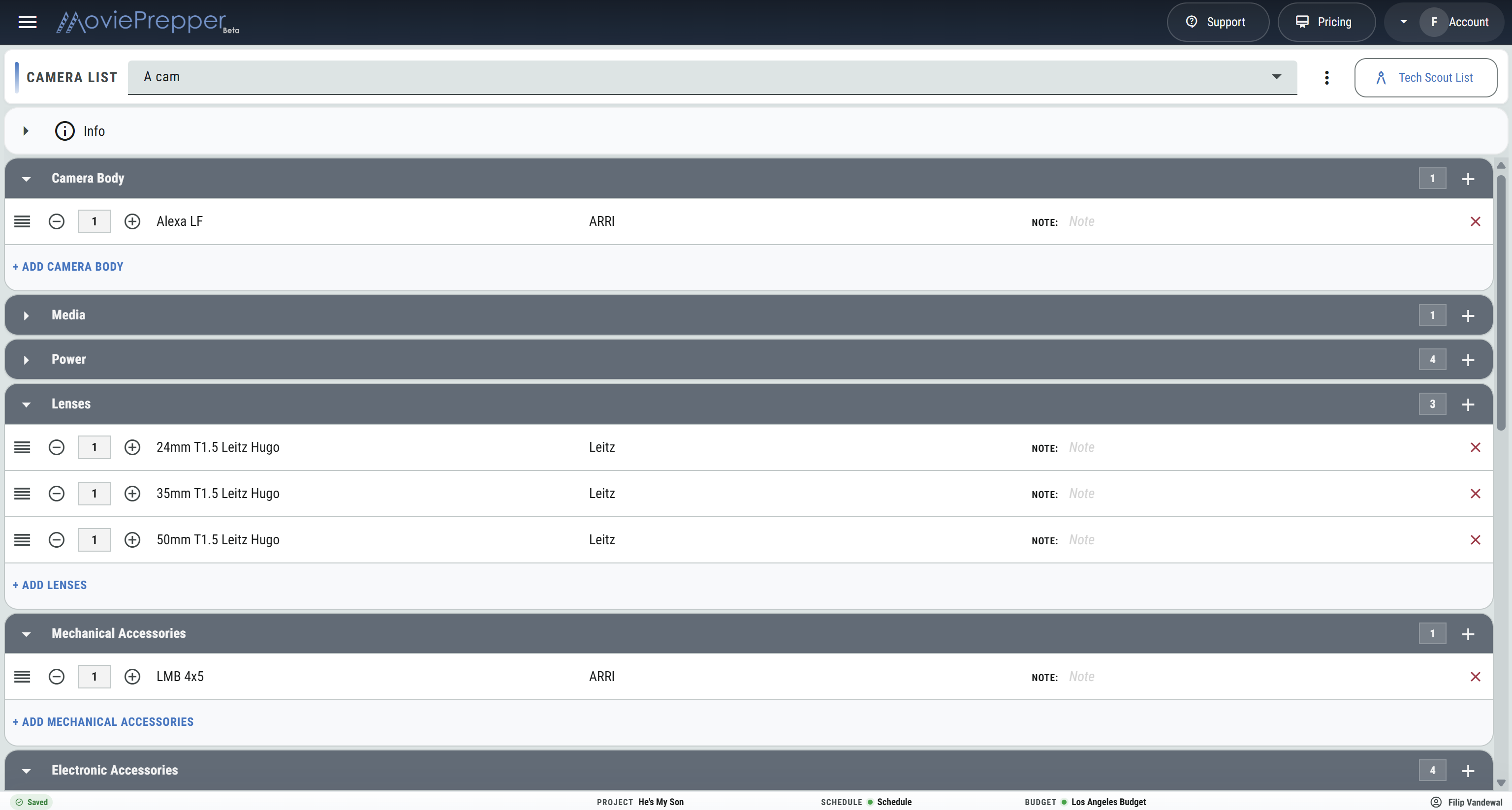This screenshot has width=1512, height=810.
Task: Expand the Info section
Action: click(x=26, y=131)
